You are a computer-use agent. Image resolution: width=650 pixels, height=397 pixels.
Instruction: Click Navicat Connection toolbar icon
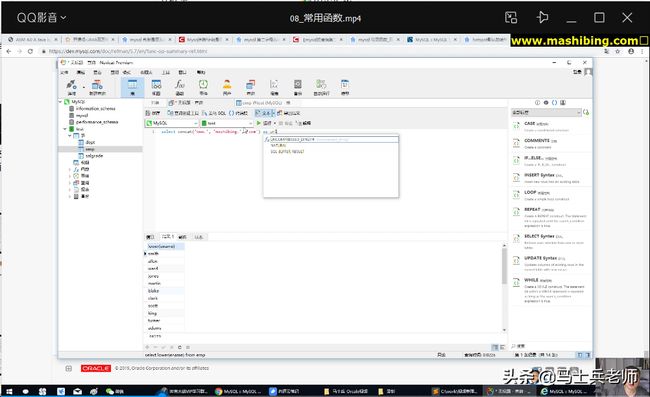pos(72,87)
